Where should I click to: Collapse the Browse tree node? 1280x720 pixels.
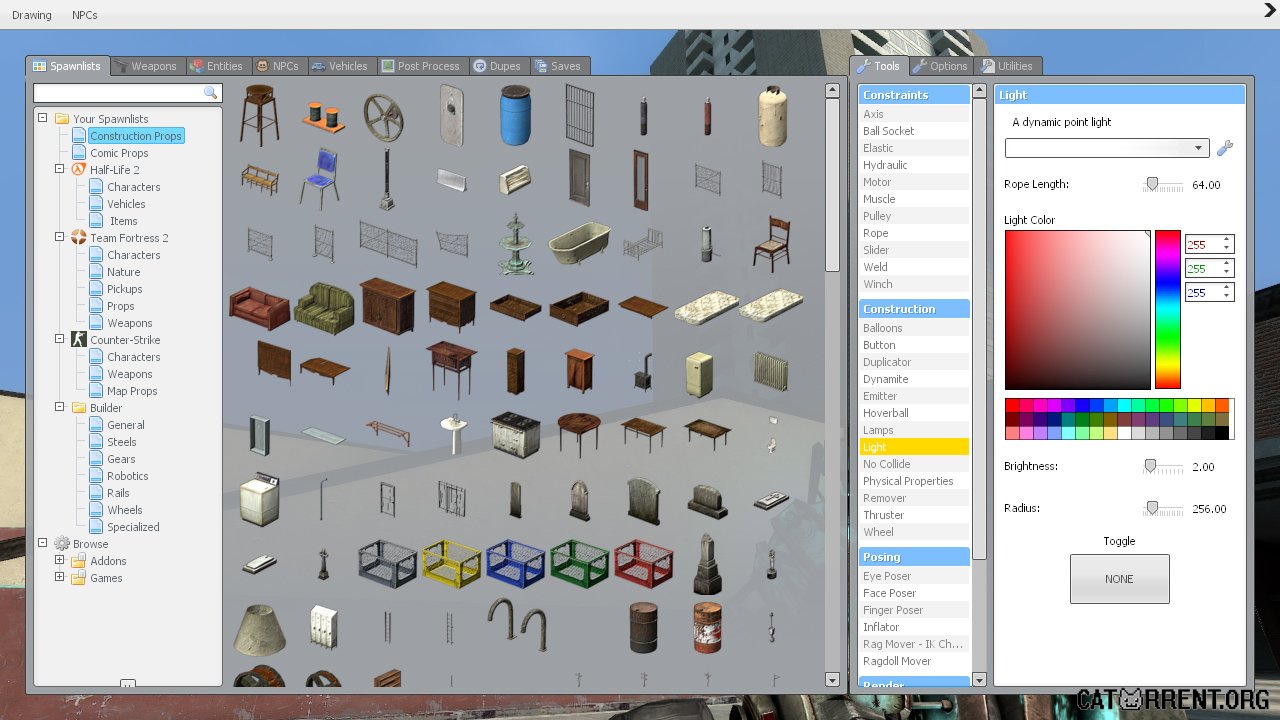click(x=42, y=543)
